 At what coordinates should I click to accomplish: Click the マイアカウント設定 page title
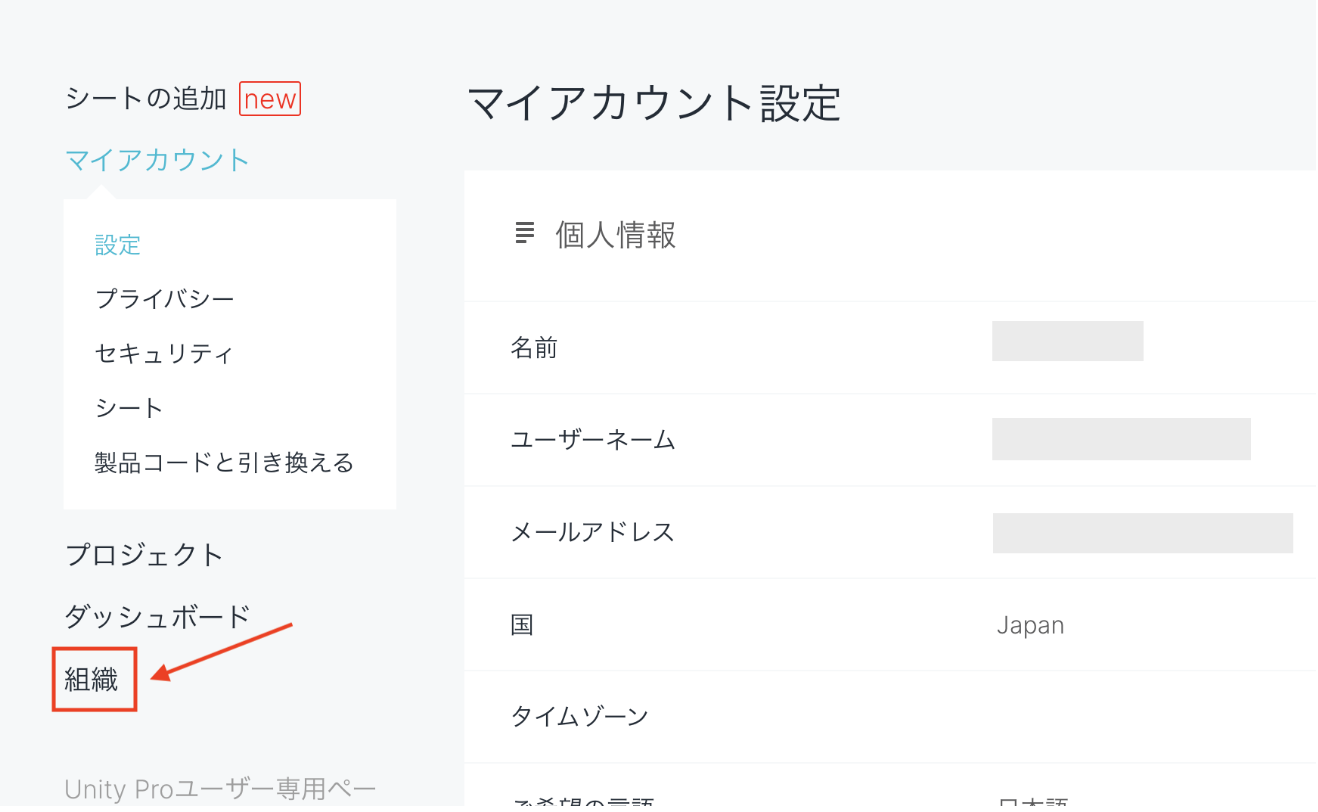coord(654,103)
